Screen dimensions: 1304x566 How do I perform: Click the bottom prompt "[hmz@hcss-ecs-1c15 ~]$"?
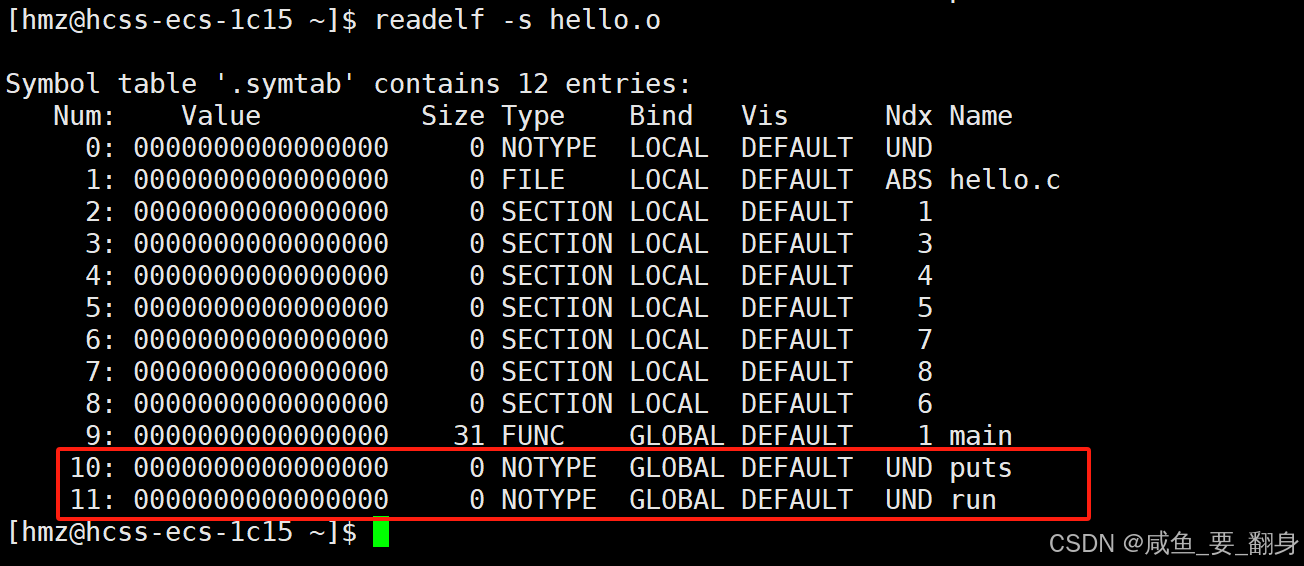[181, 533]
